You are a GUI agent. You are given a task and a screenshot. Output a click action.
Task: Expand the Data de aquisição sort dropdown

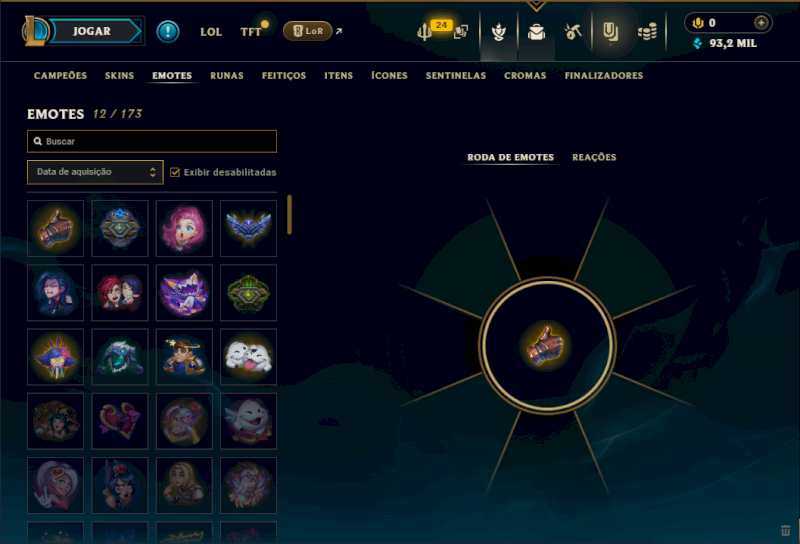pyautogui.click(x=95, y=172)
